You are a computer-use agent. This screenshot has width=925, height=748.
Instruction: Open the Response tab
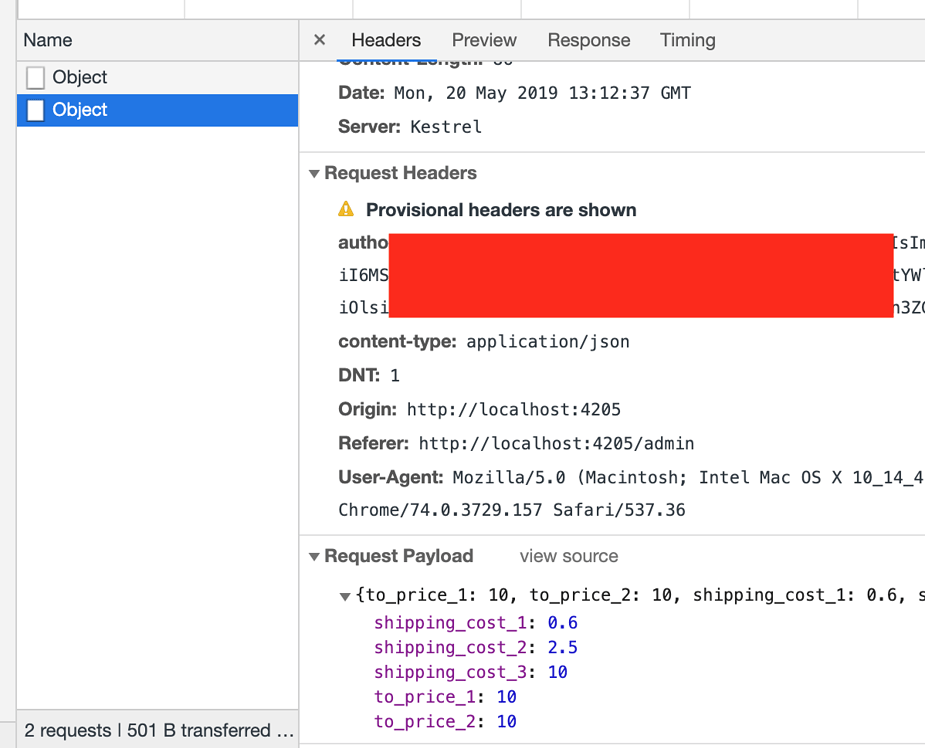pos(588,40)
